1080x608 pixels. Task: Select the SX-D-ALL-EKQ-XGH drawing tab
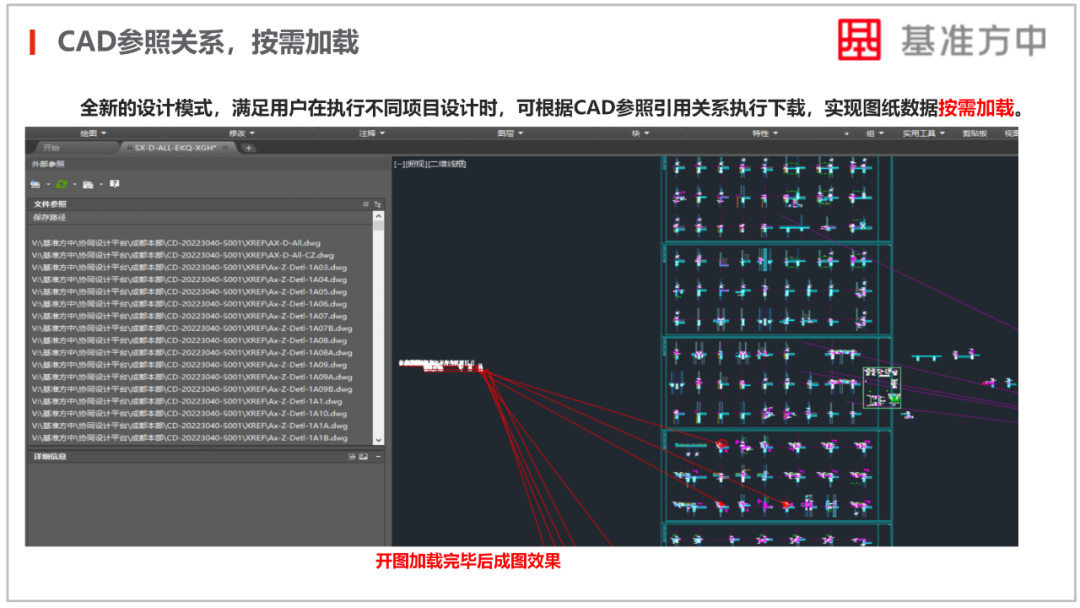pyautogui.click(x=175, y=146)
